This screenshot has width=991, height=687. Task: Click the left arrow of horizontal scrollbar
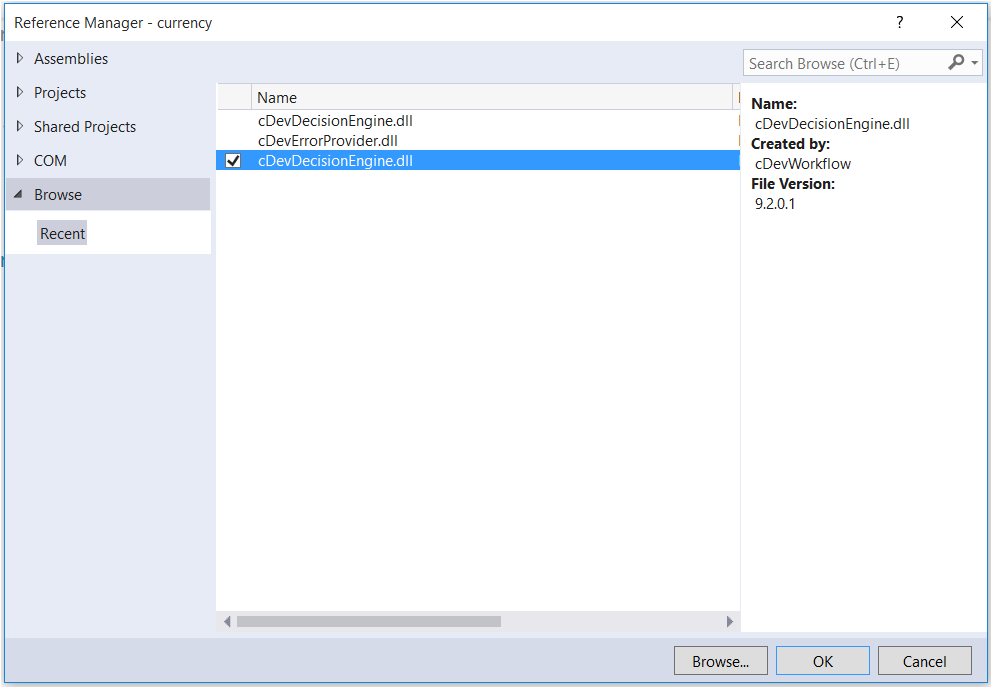tap(226, 621)
